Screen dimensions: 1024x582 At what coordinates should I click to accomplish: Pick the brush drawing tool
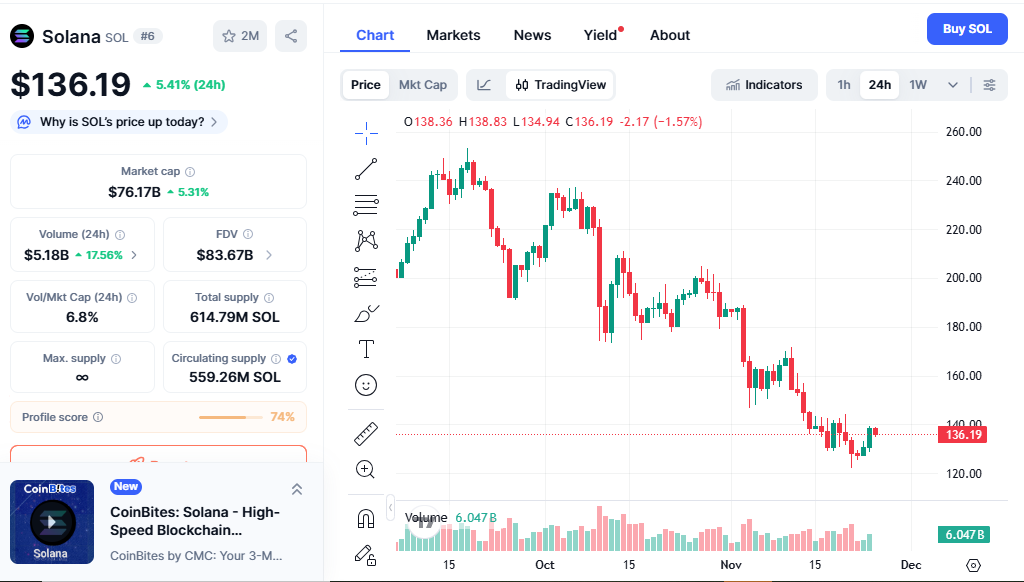point(366,313)
